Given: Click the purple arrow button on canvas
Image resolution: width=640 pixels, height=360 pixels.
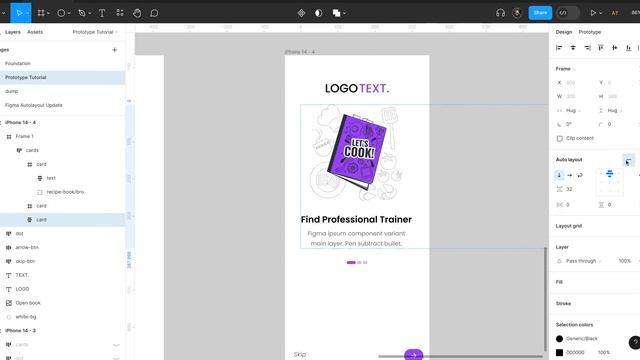Looking at the screenshot, I should (x=413, y=355).
